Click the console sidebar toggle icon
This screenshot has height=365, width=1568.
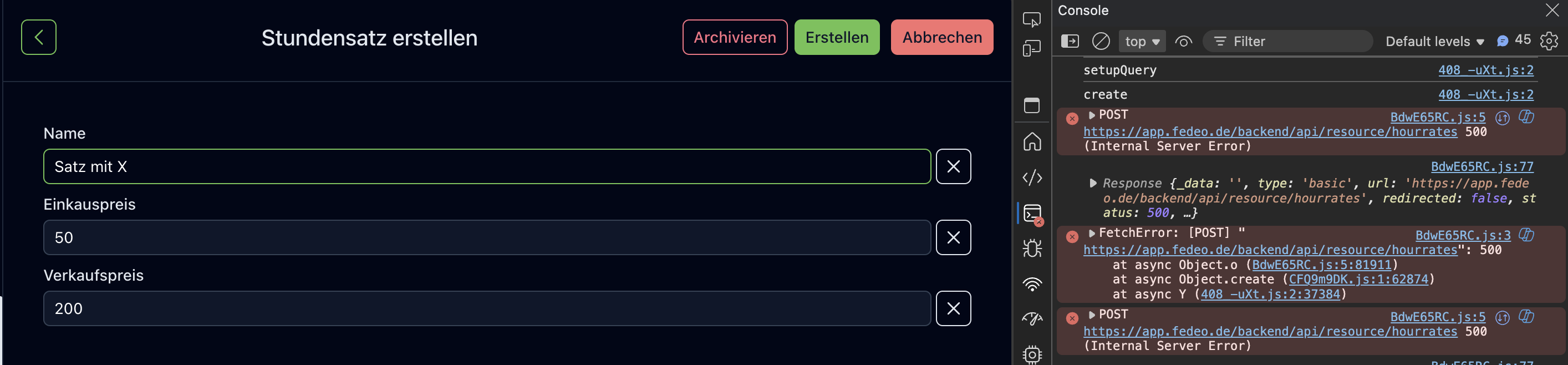point(1070,41)
